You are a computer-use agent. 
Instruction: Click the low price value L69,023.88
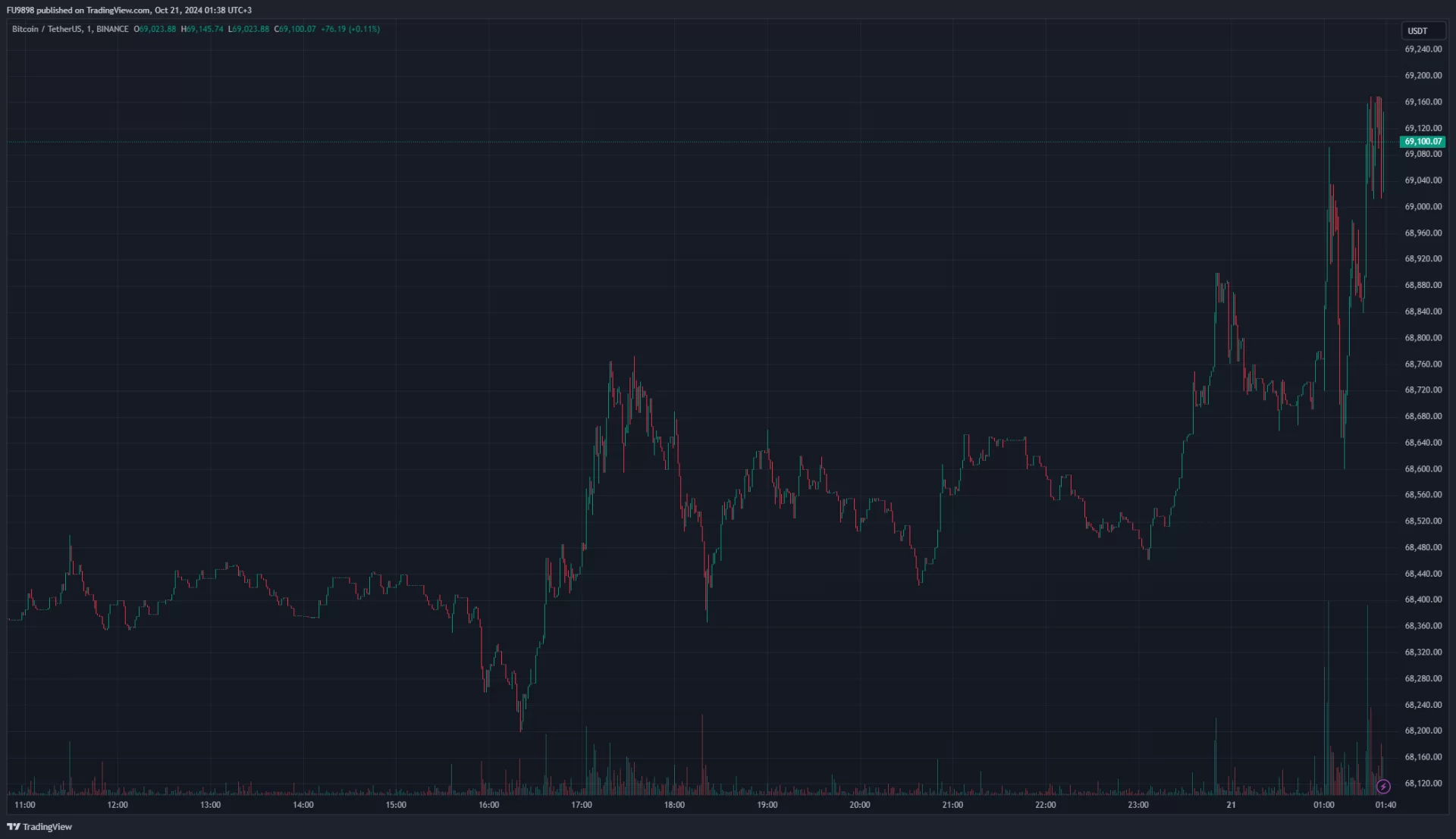pos(249,29)
